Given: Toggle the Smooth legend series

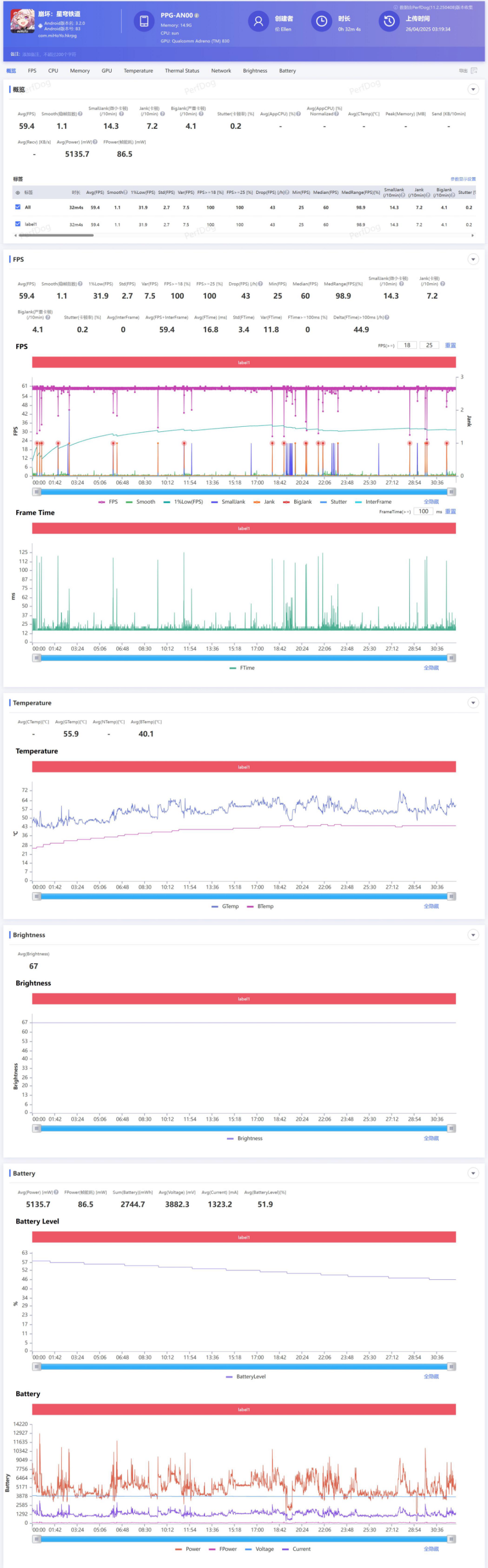Looking at the screenshot, I should click(141, 502).
